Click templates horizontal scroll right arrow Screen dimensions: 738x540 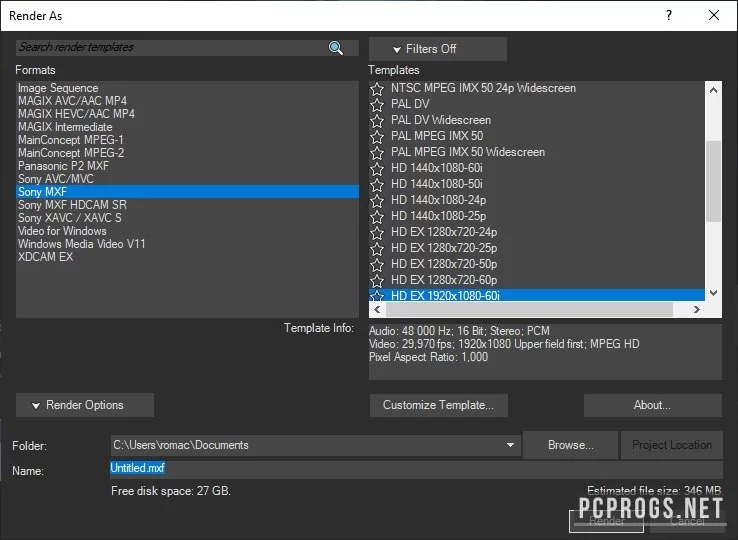point(697,309)
